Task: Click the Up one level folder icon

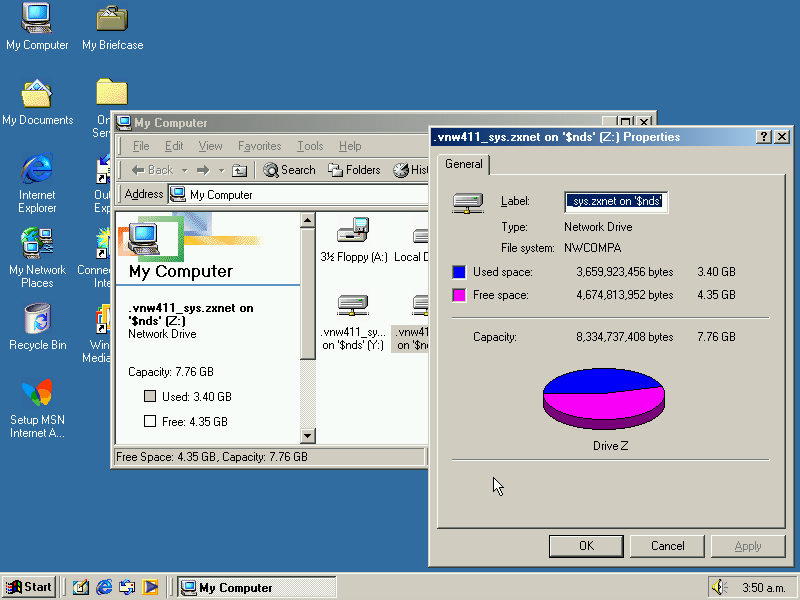Action: pyautogui.click(x=239, y=170)
